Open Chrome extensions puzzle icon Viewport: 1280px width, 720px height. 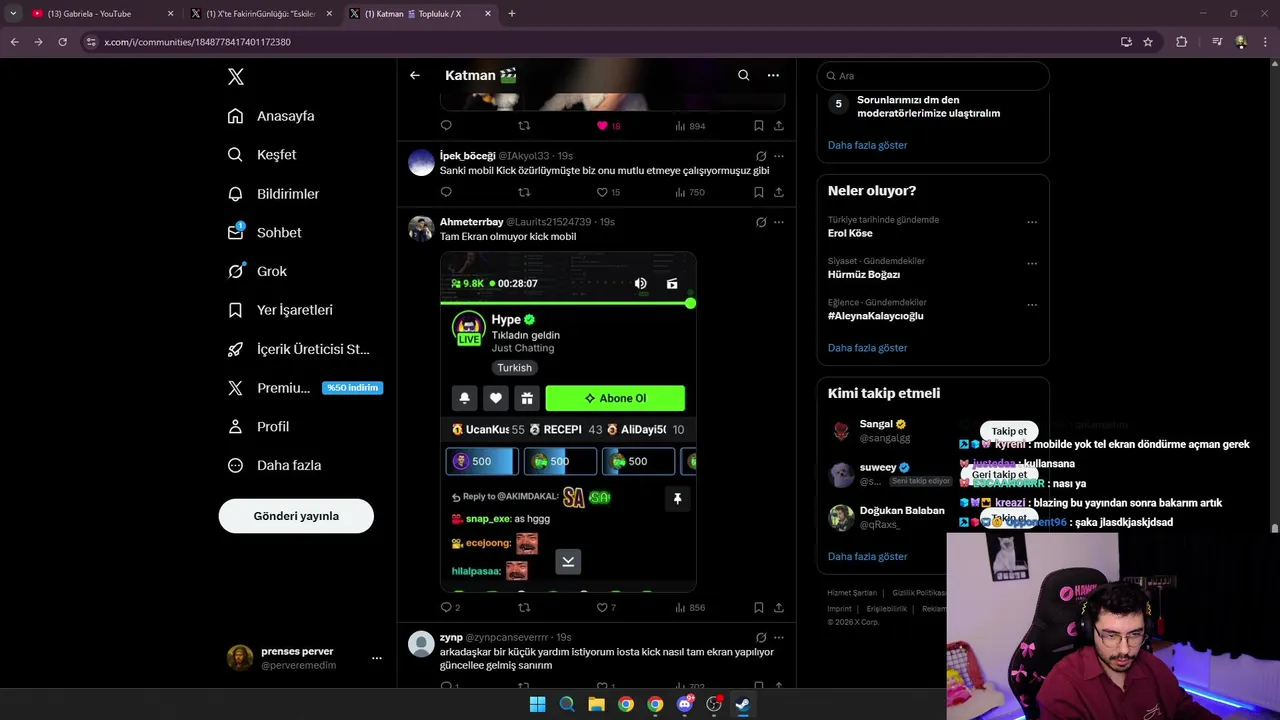pos(1182,42)
